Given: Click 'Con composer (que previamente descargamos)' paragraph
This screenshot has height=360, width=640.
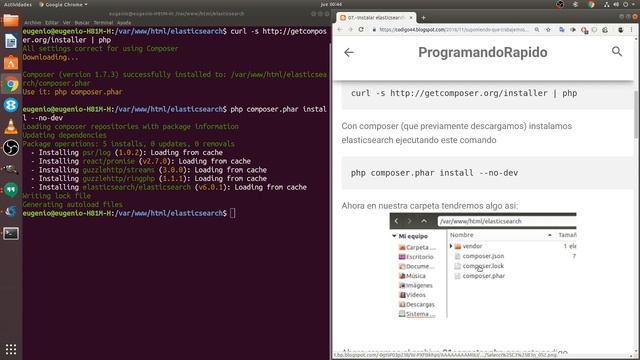Looking at the screenshot, I should click(x=457, y=133).
